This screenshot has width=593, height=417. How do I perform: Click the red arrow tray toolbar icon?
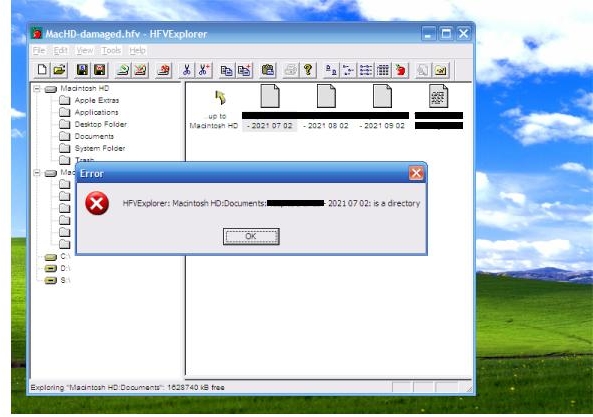[163, 70]
